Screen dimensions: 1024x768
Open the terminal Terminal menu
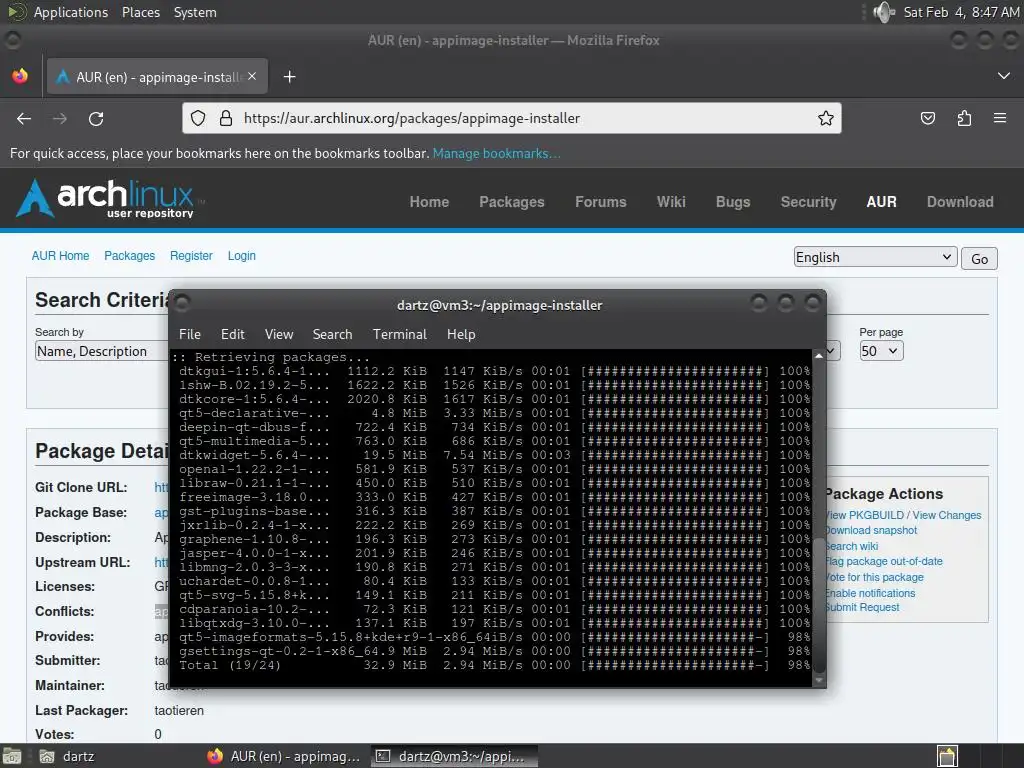(400, 334)
